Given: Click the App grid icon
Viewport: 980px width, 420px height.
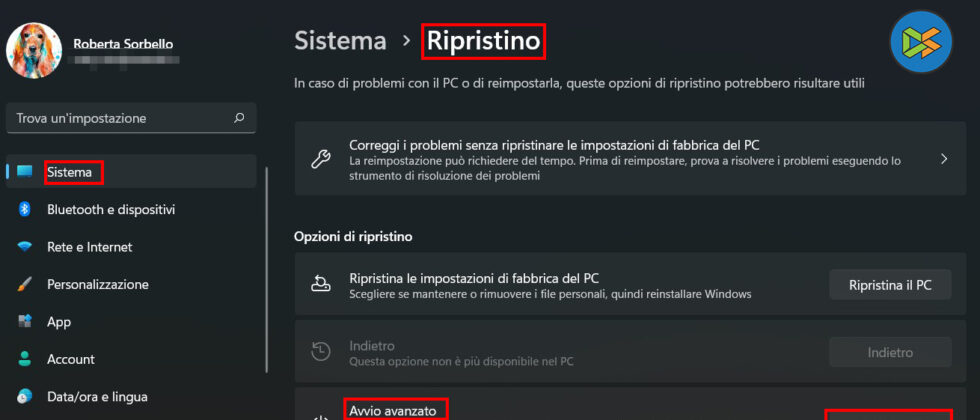Looking at the screenshot, I should 25,322.
